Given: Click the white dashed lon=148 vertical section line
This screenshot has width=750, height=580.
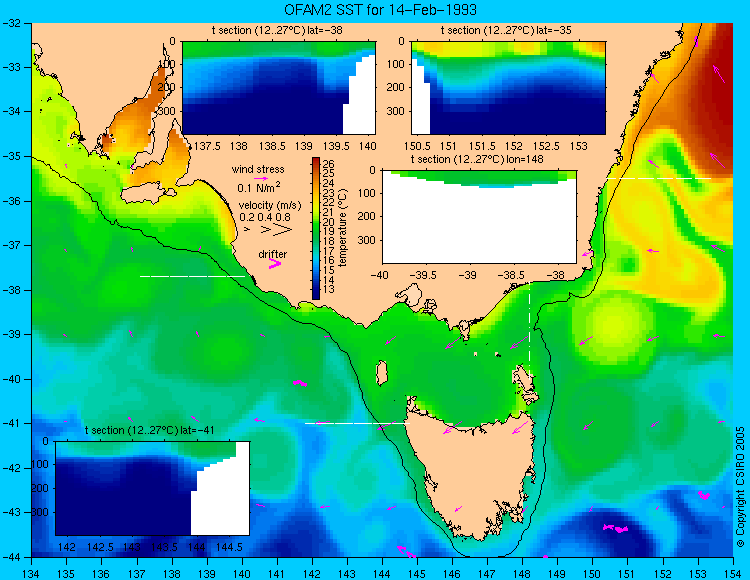Looking at the screenshot, I should coord(529,331).
